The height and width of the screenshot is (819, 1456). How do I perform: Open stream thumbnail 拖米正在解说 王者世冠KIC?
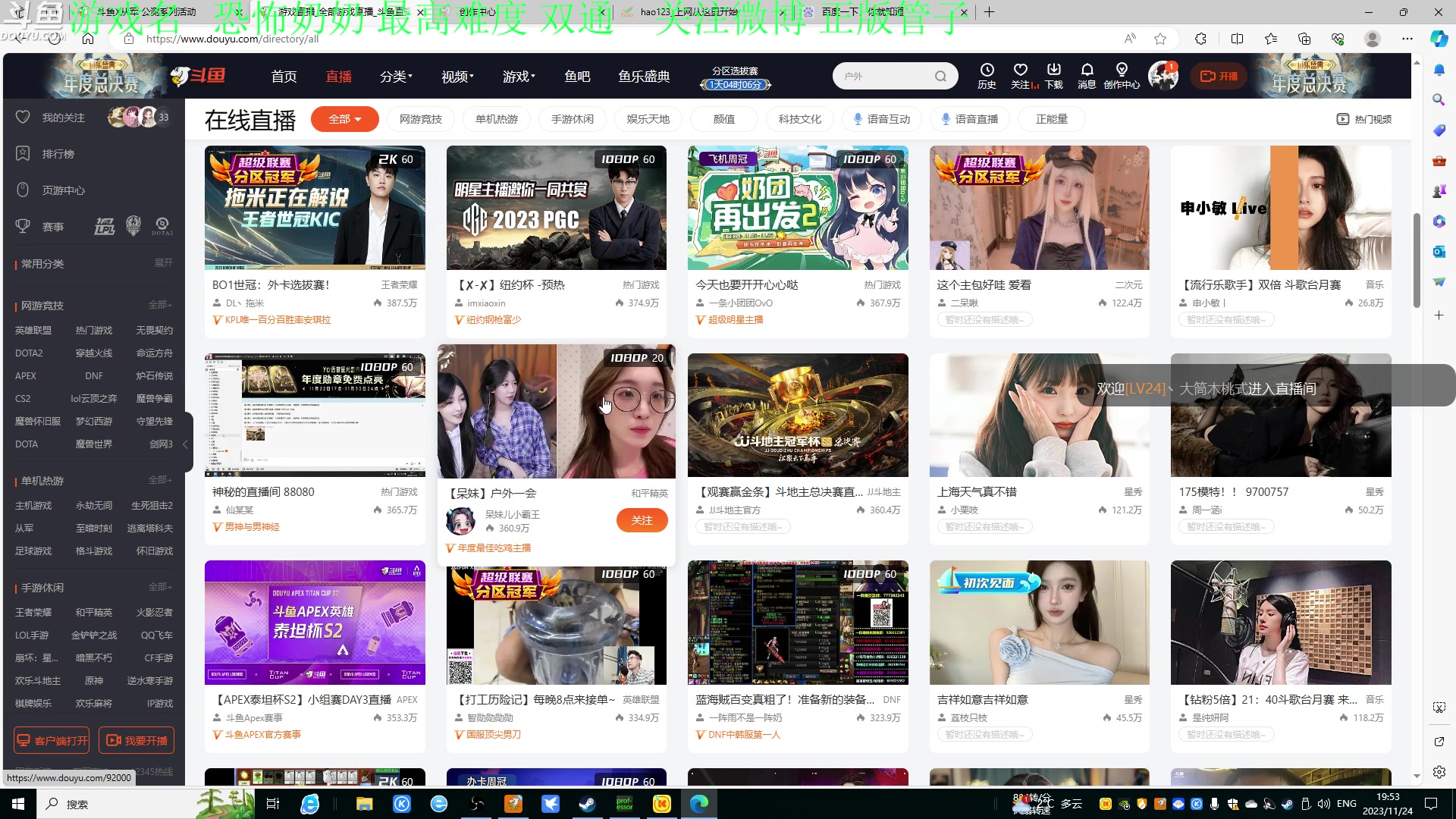tap(315, 208)
